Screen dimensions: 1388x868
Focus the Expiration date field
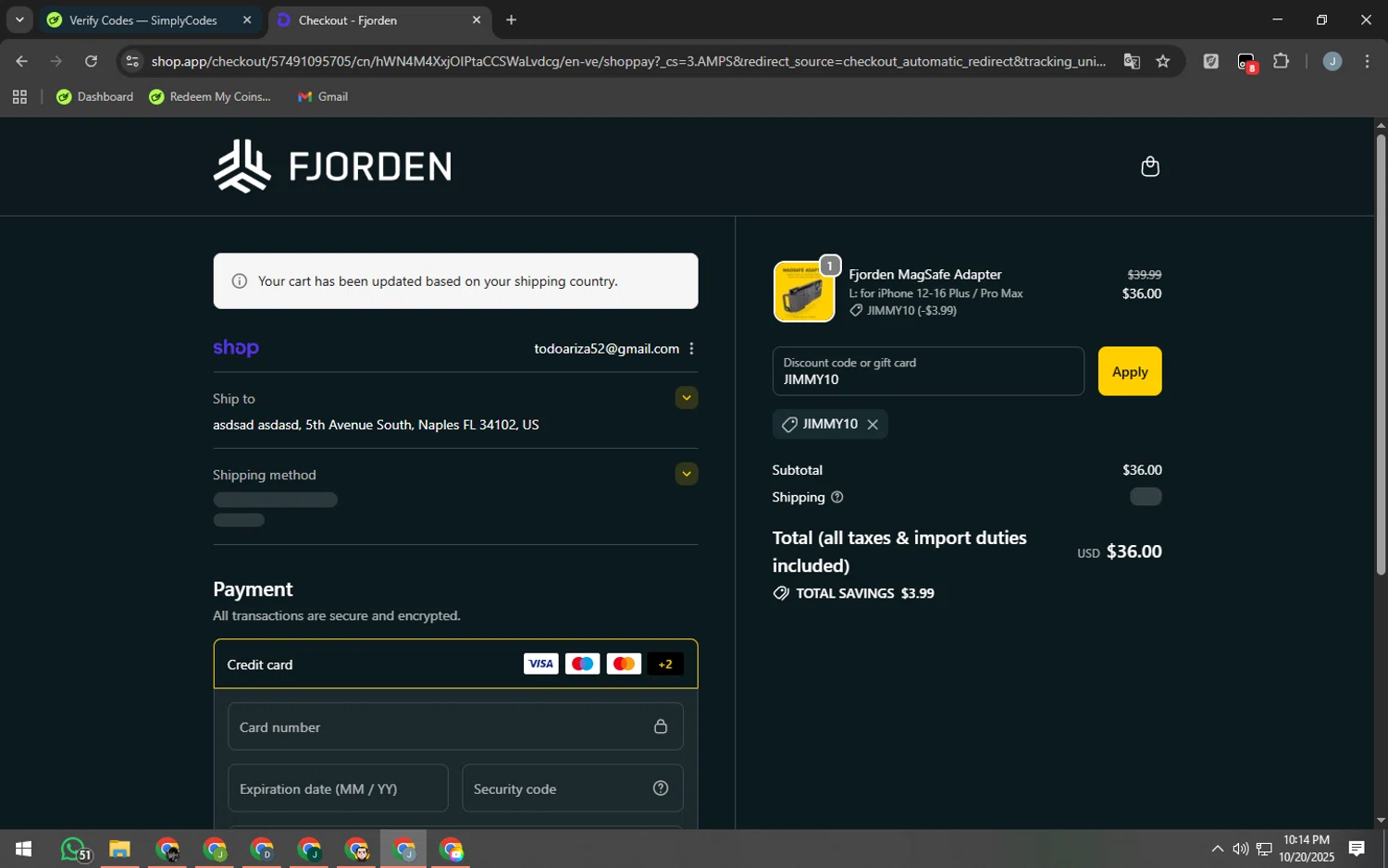[x=338, y=788]
